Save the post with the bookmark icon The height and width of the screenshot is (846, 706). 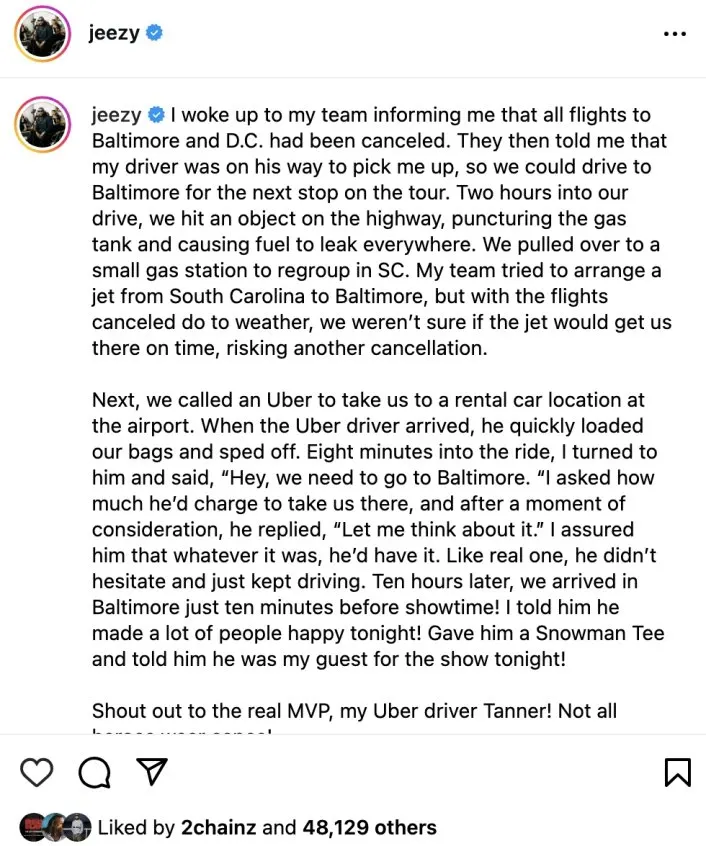(x=677, y=772)
